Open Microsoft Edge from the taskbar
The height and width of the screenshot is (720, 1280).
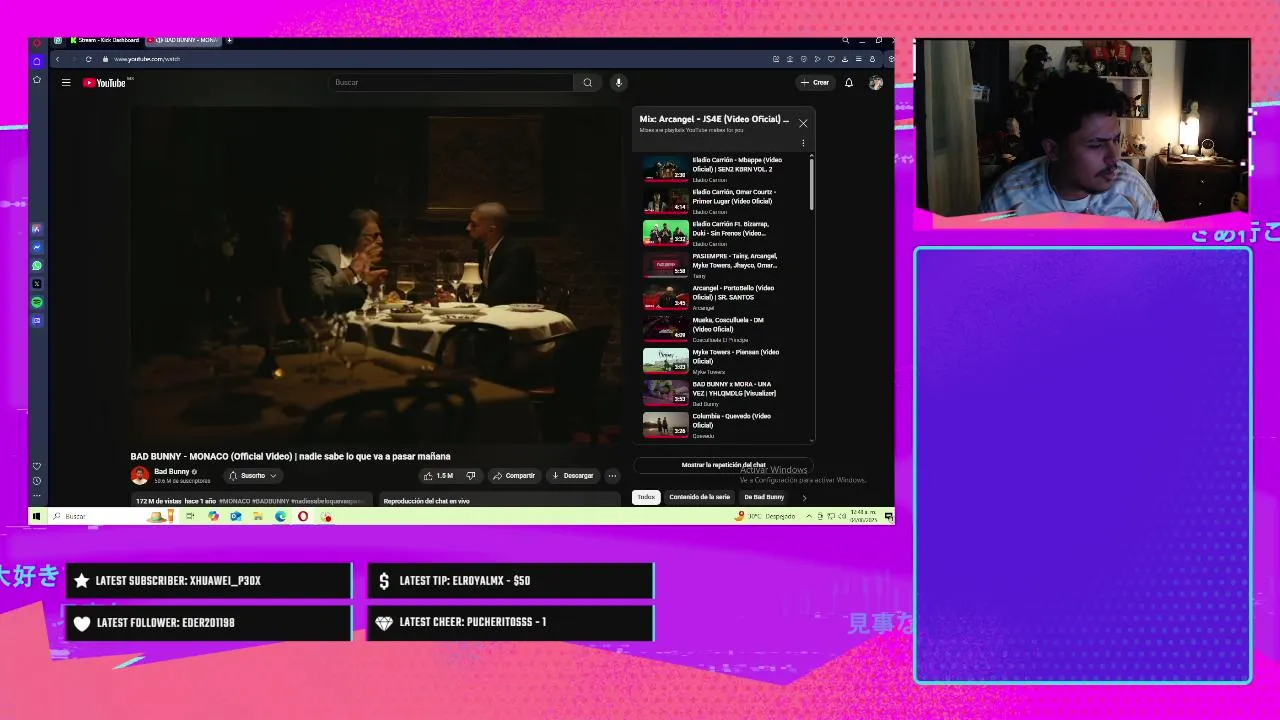(x=280, y=516)
